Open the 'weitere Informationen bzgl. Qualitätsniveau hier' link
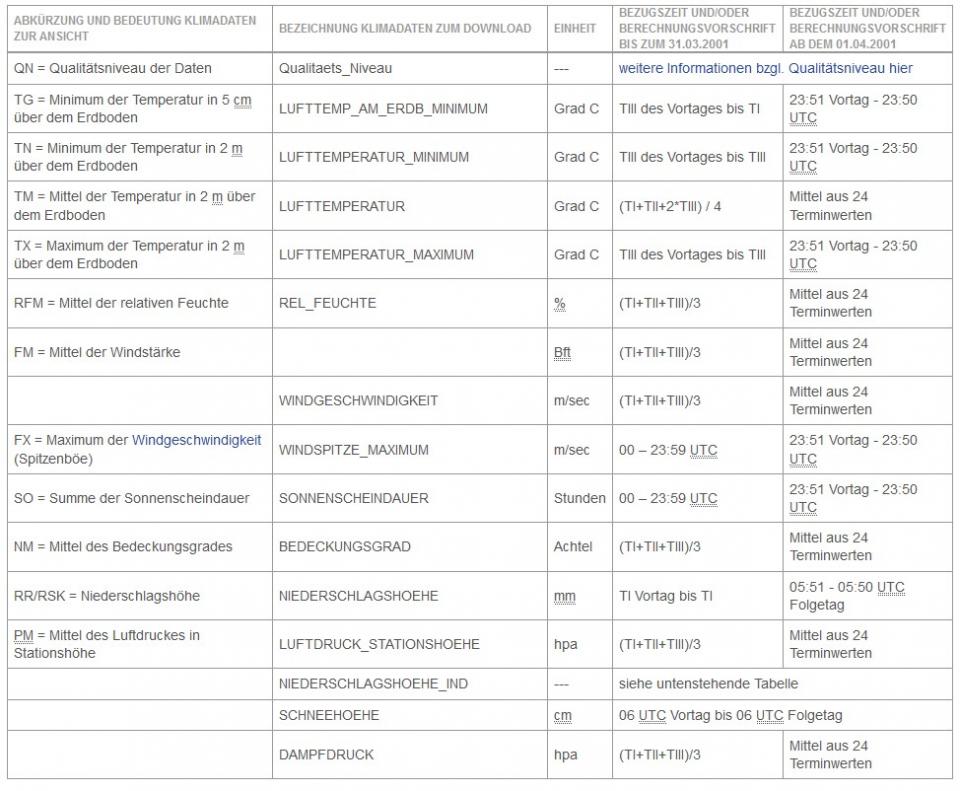Viewport: 960px width, 791px height. [765, 69]
